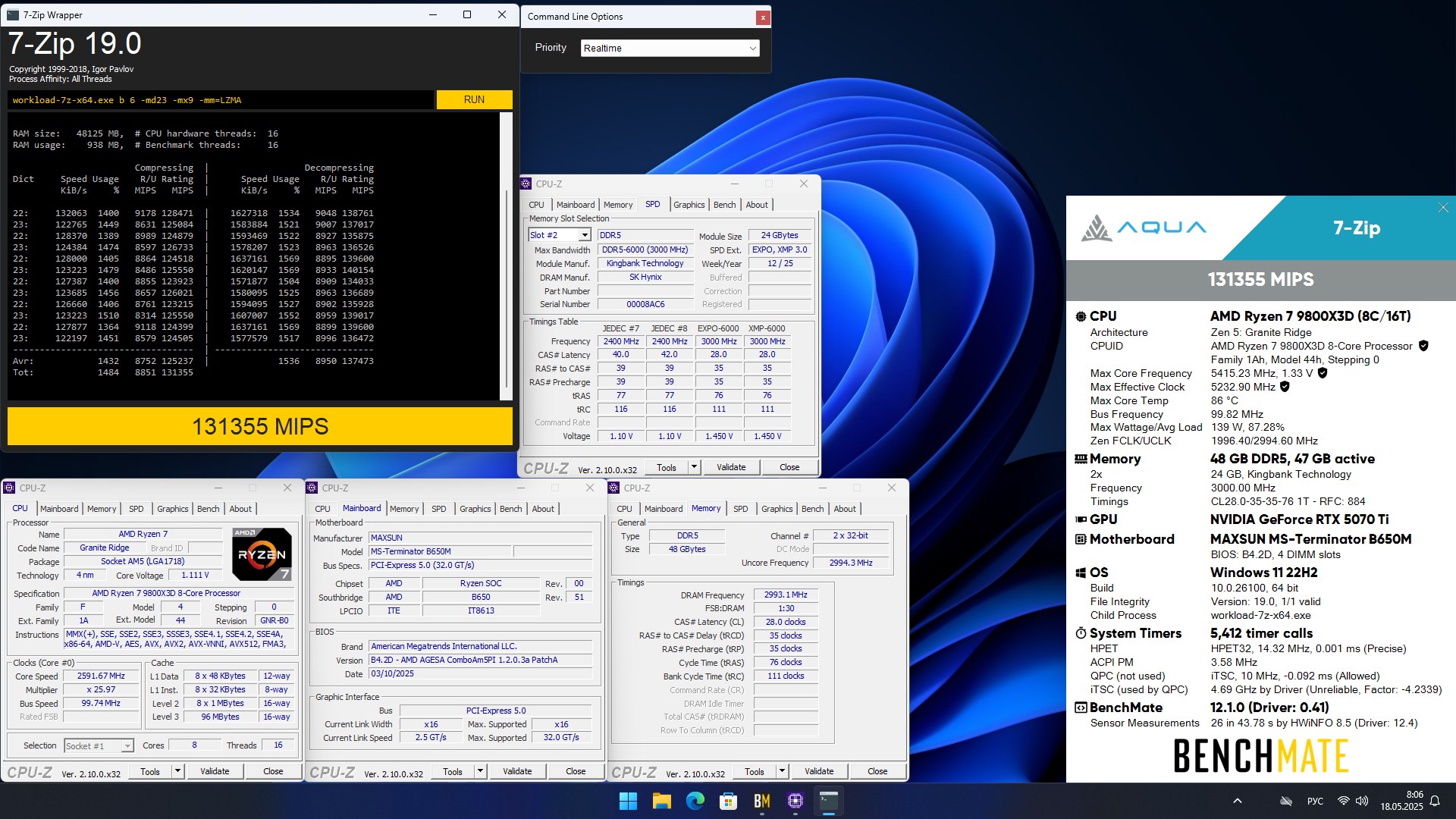Click Close in Memory CPU-Z window
Screen dimensions: 1456x819
pos(877,771)
